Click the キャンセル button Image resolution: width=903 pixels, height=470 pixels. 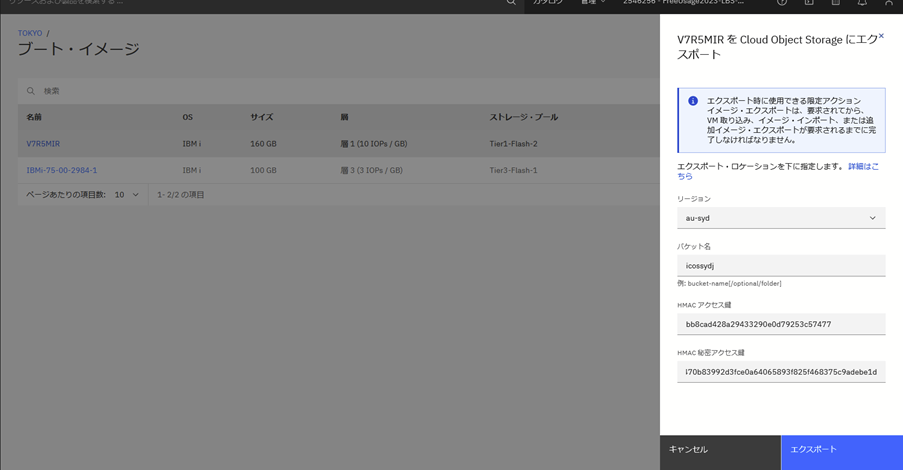click(720, 452)
